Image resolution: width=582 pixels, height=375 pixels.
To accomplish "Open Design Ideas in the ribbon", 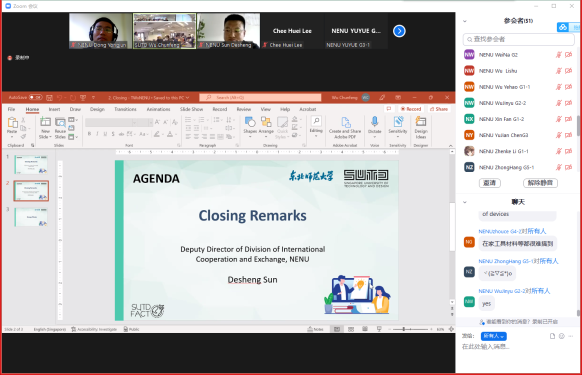I will coord(421,126).
